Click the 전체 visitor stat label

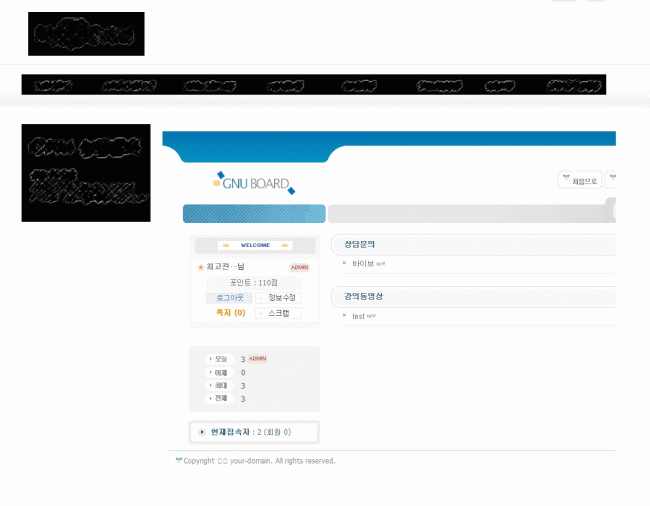pos(220,398)
